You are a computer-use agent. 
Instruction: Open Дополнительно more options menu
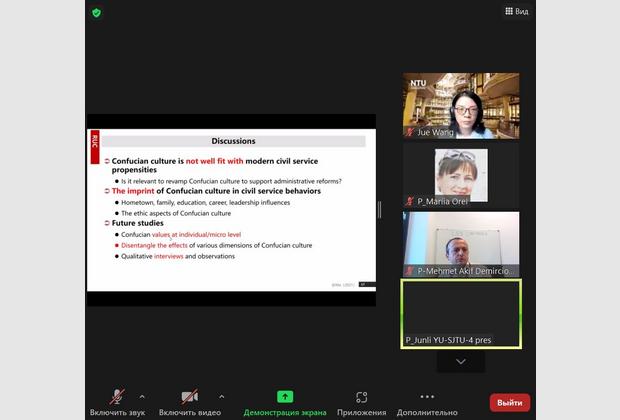[x=427, y=403]
